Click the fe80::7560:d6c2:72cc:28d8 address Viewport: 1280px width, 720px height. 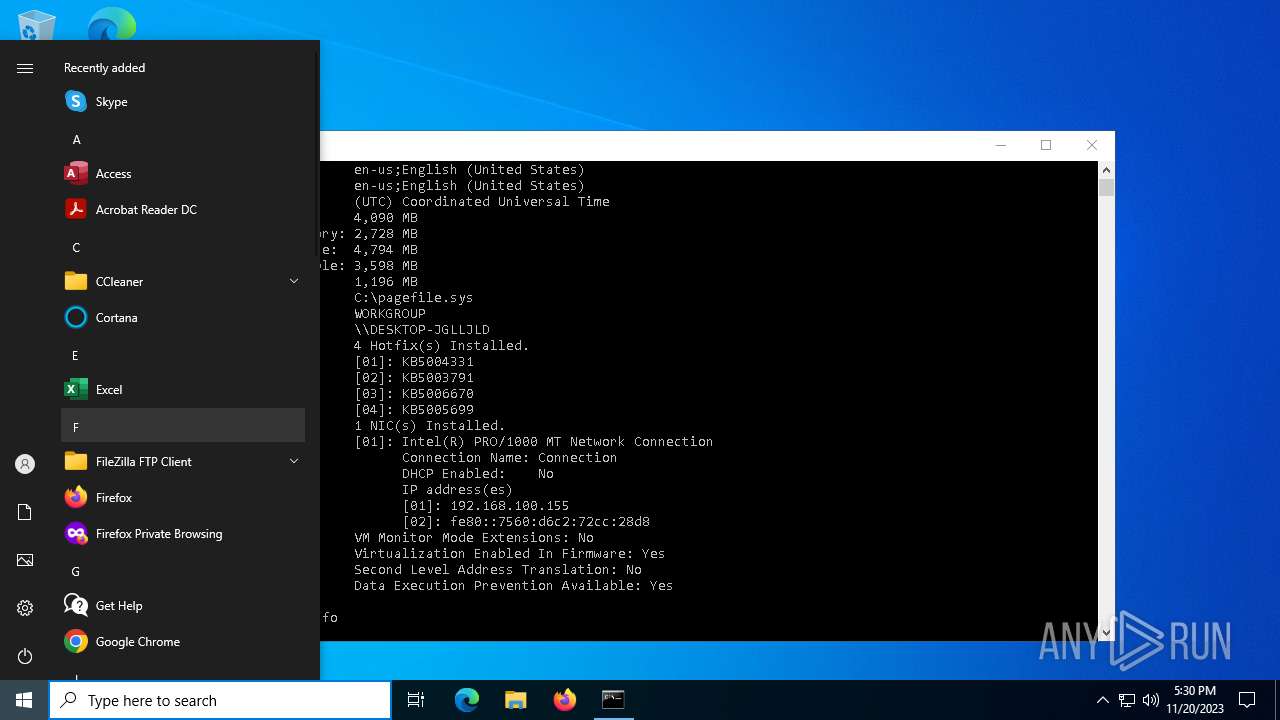coord(550,522)
